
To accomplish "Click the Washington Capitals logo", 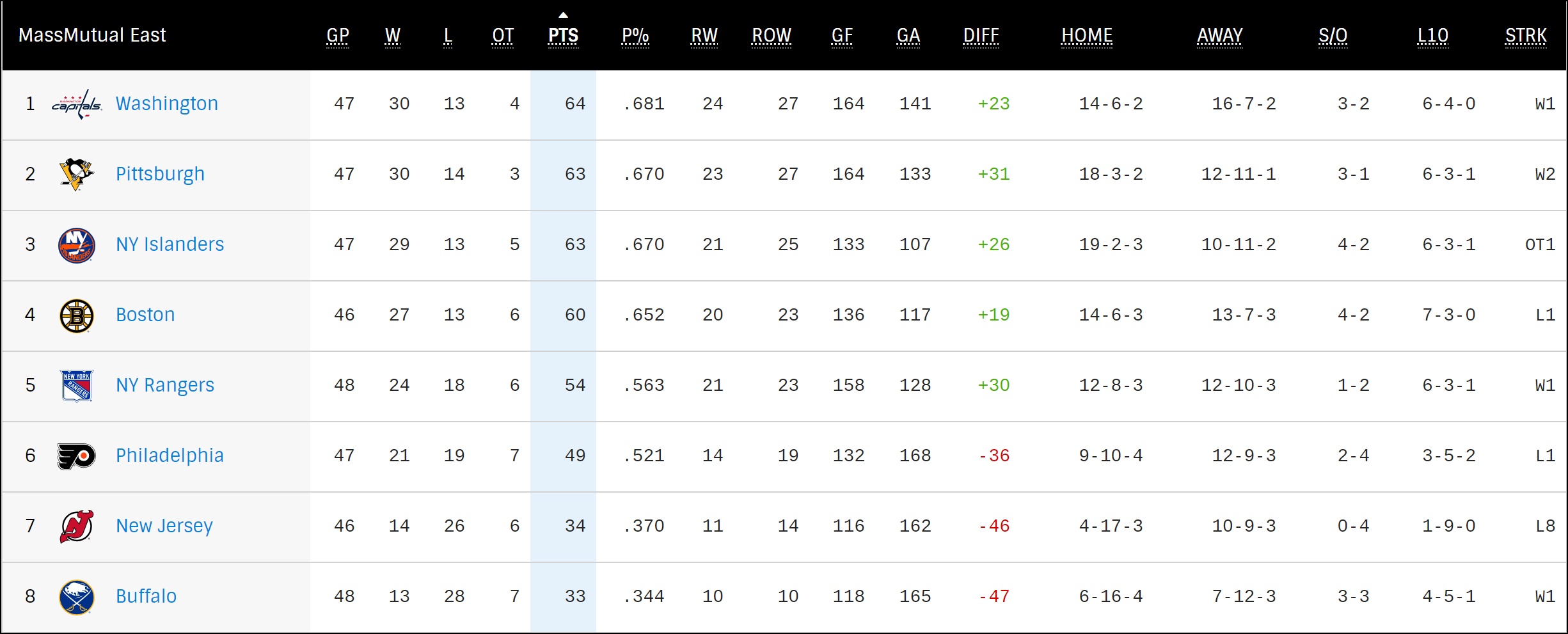I will (77, 104).
